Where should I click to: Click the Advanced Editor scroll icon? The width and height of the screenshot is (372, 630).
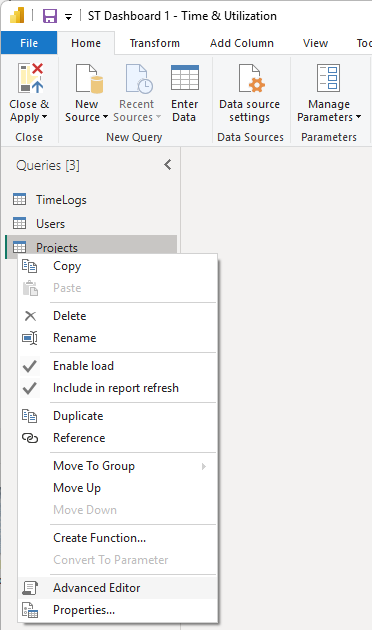30,588
